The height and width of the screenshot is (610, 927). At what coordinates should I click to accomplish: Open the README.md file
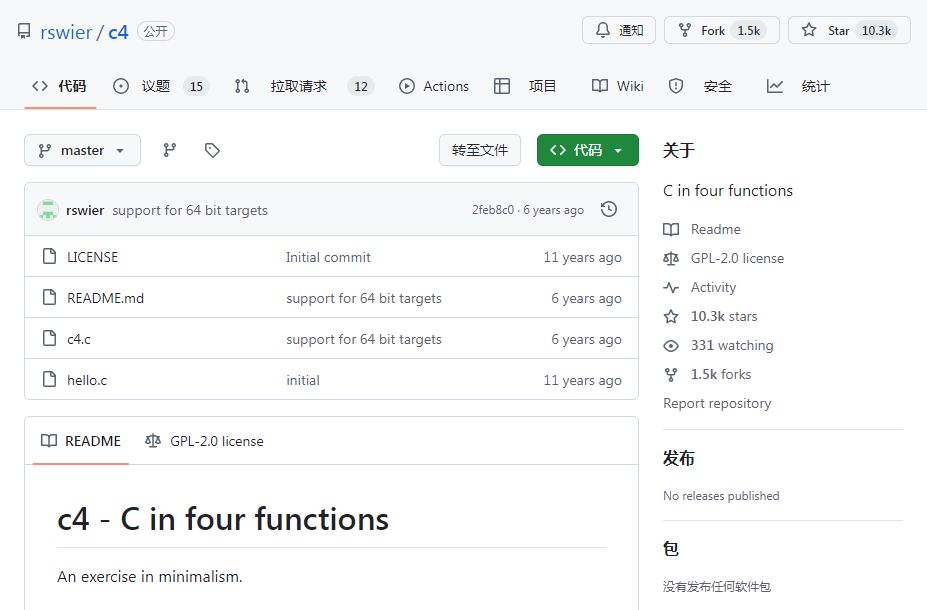pyautogui.click(x=105, y=298)
